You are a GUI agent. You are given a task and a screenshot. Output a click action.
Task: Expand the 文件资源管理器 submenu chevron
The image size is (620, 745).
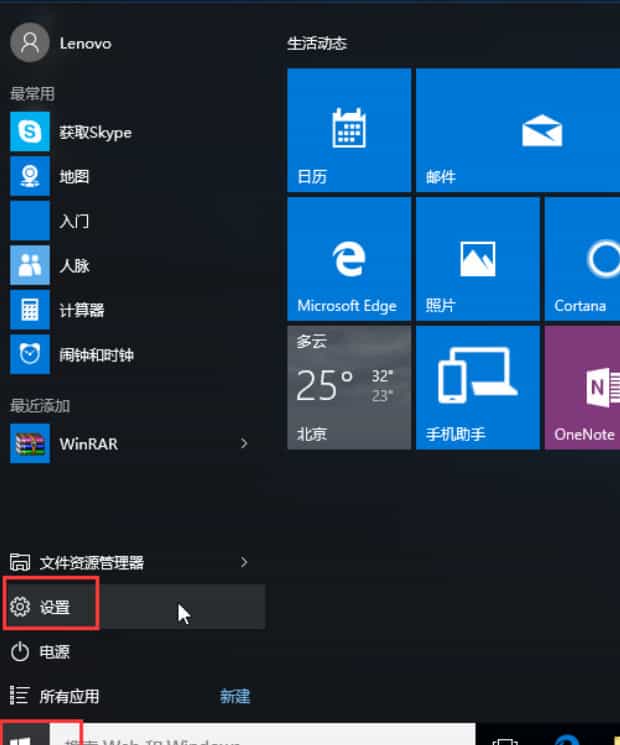tap(244, 562)
